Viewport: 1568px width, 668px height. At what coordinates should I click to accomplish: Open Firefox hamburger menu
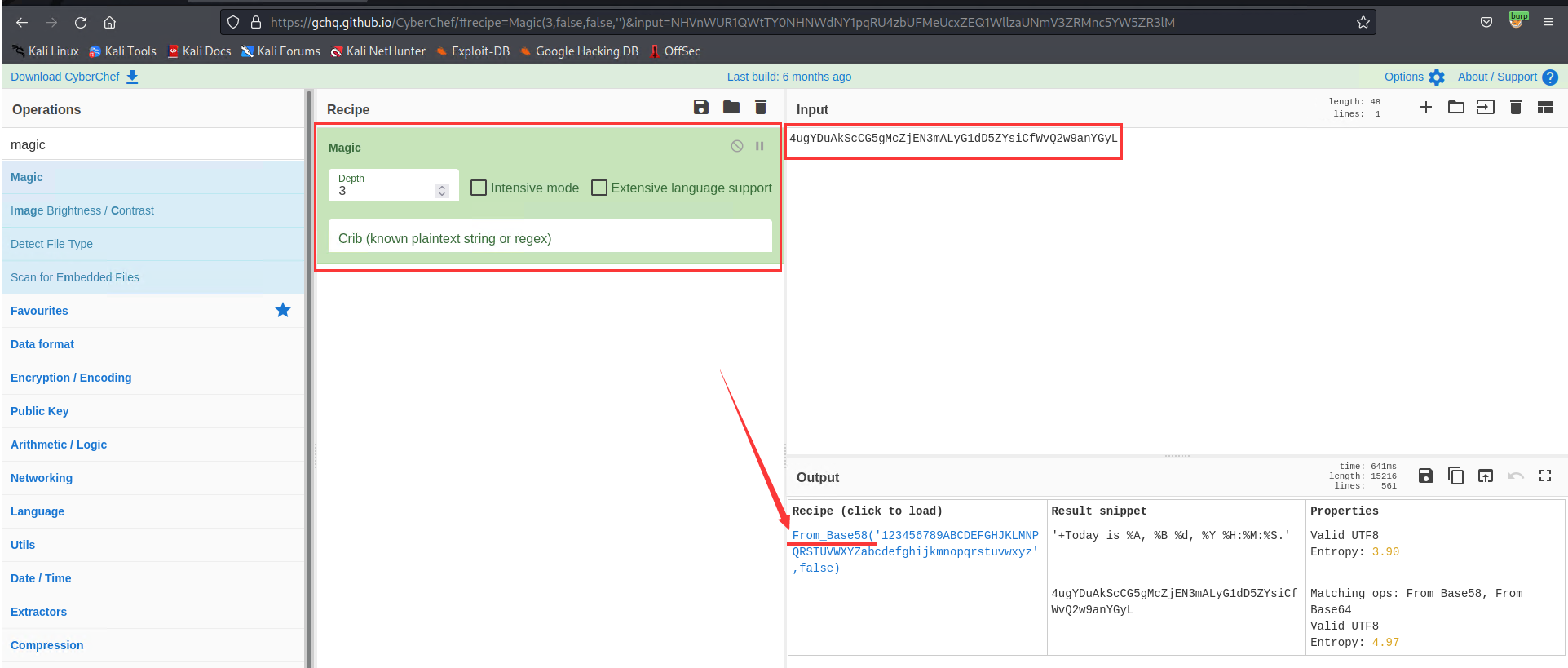coord(1548,22)
